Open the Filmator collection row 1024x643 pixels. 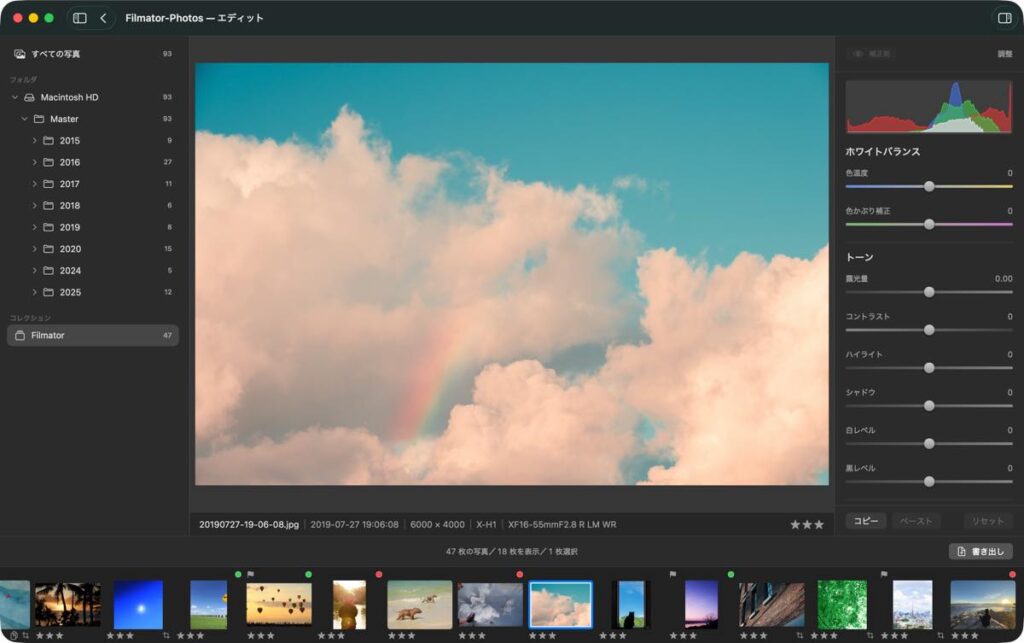coord(93,336)
